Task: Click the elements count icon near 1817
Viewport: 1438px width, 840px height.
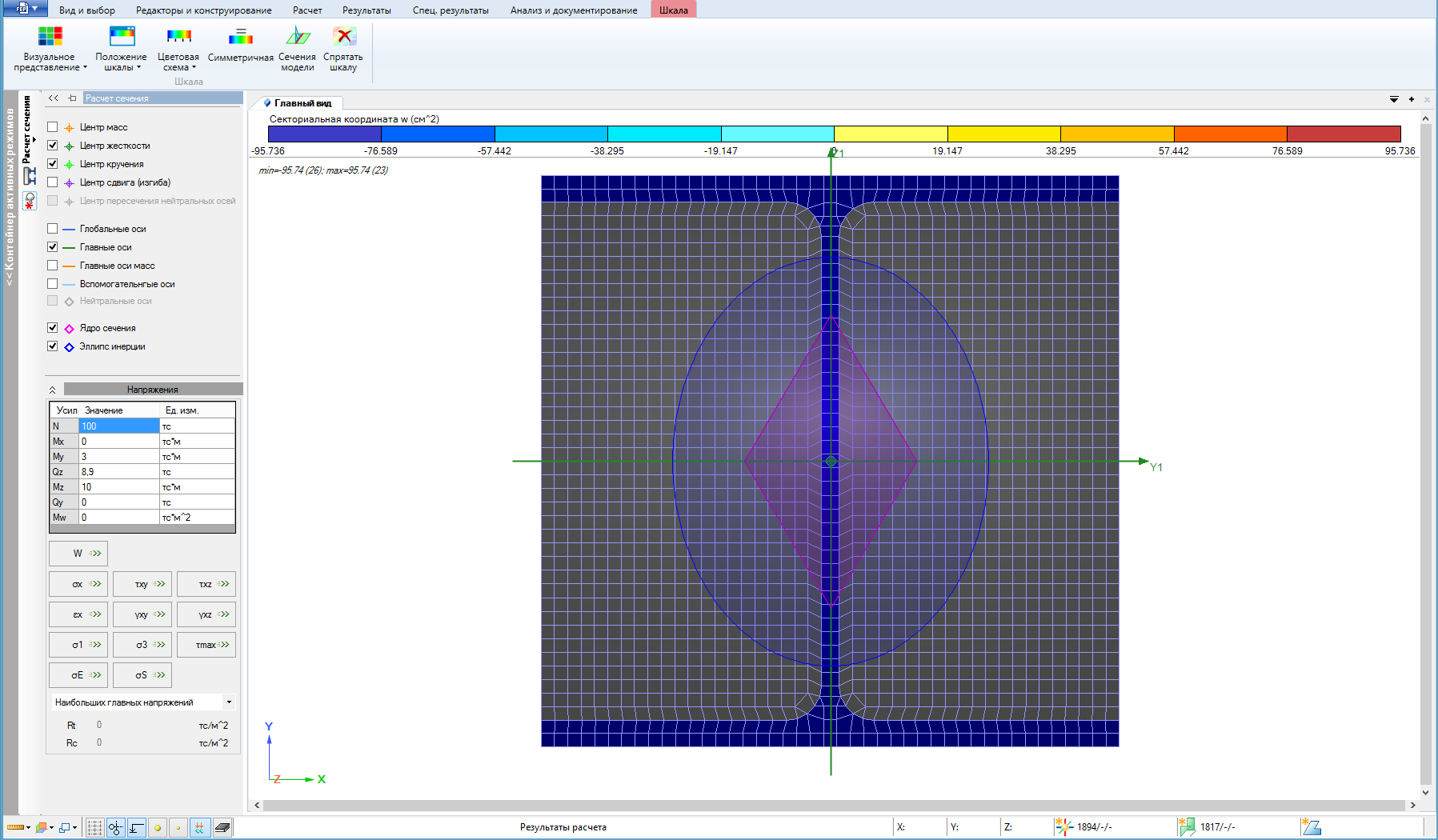Action: (x=1186, y=826)
